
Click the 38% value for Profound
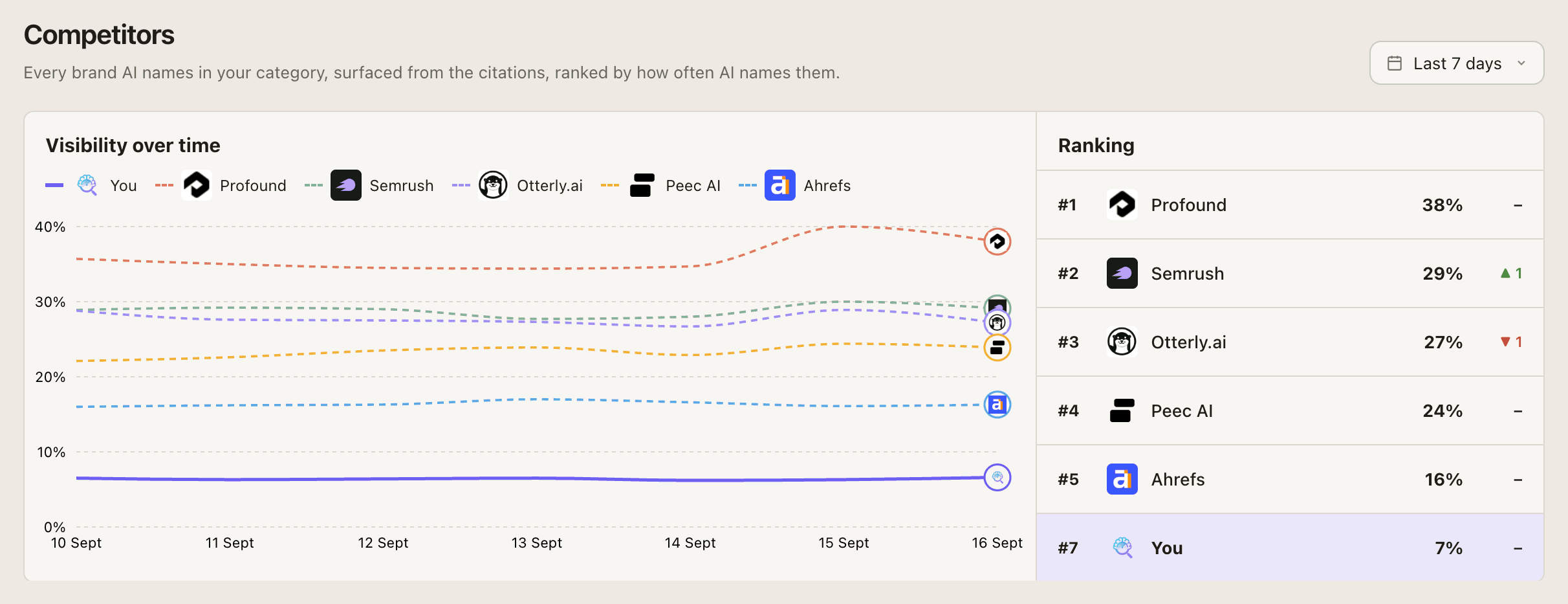pyautogui.click(x=1442, y=205)
